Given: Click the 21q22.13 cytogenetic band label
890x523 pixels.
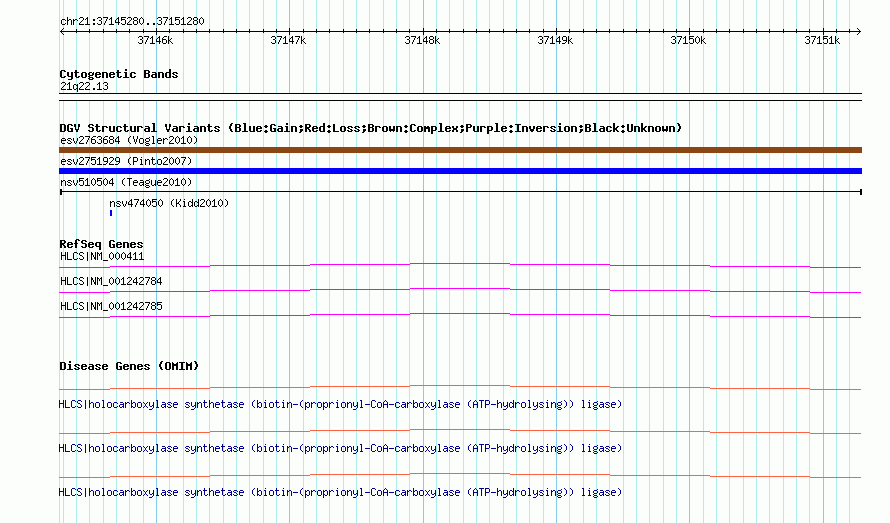Looking at the screenshot, I should pyautogui.click(x=84, y=86).
